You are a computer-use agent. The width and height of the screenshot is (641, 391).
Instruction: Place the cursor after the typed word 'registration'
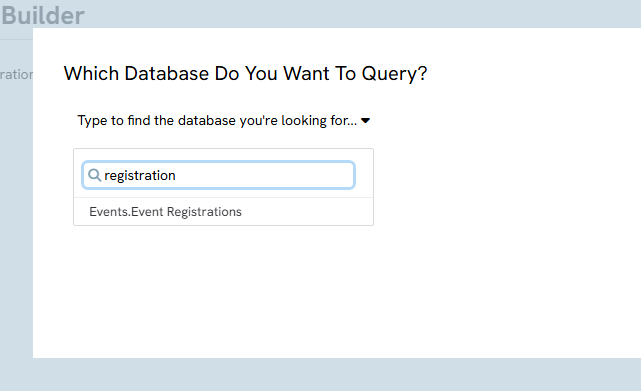(x=176, y=175)
